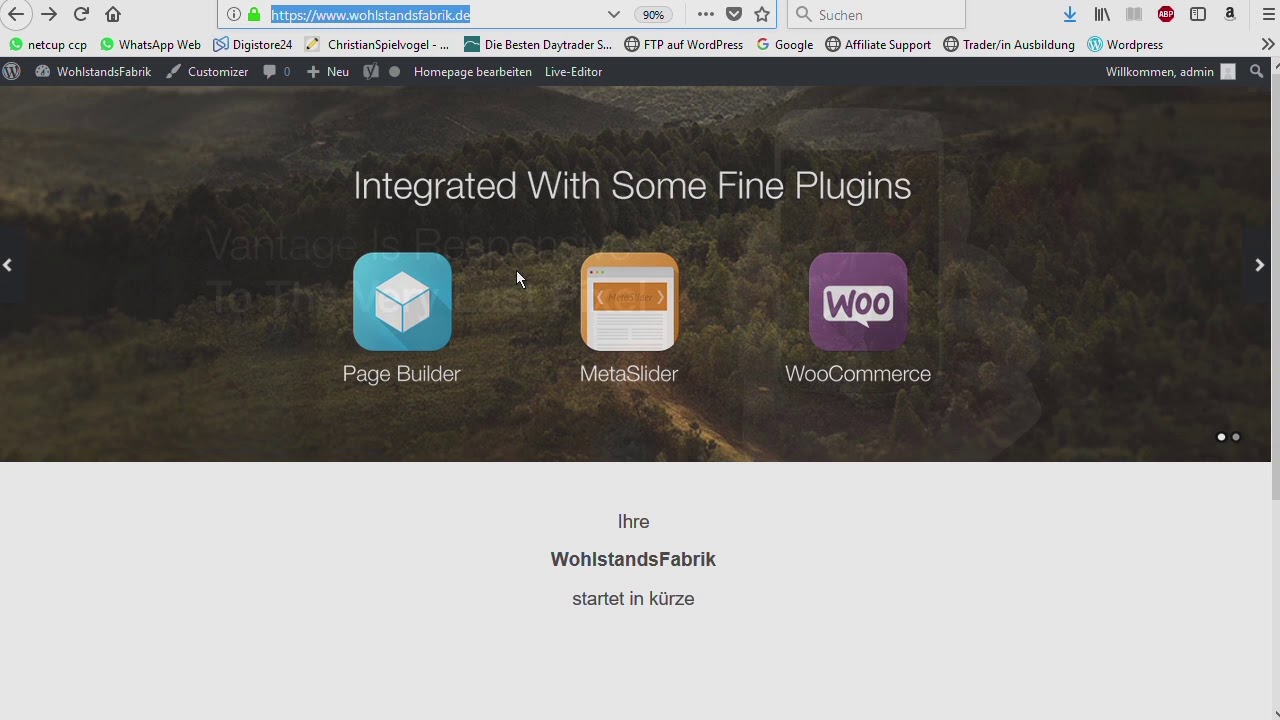This screenshot has height=720, width=1280.
Task: Click the Adblock Plus ABP icon
Action: point(1166,14)
